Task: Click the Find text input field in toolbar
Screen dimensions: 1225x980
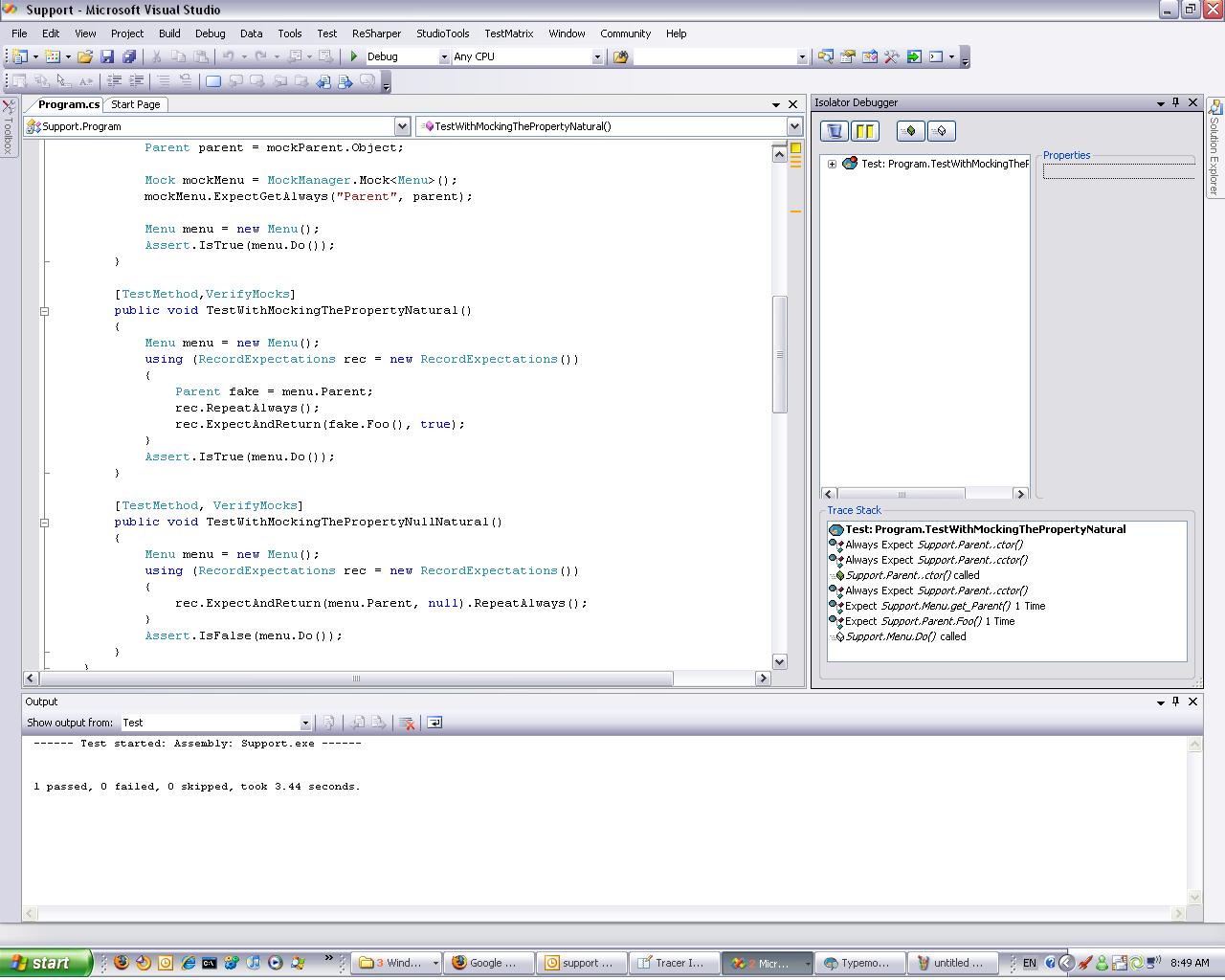Action: (715, 57)
